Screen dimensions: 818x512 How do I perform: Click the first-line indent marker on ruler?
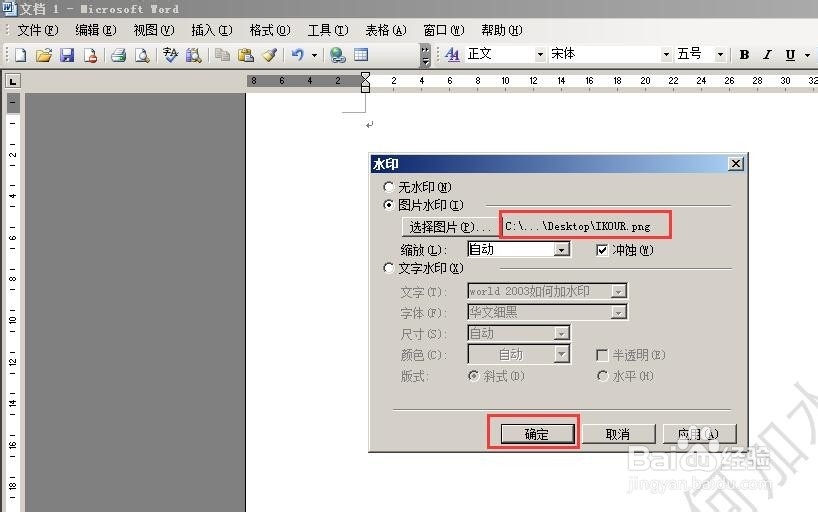[366, 76]
